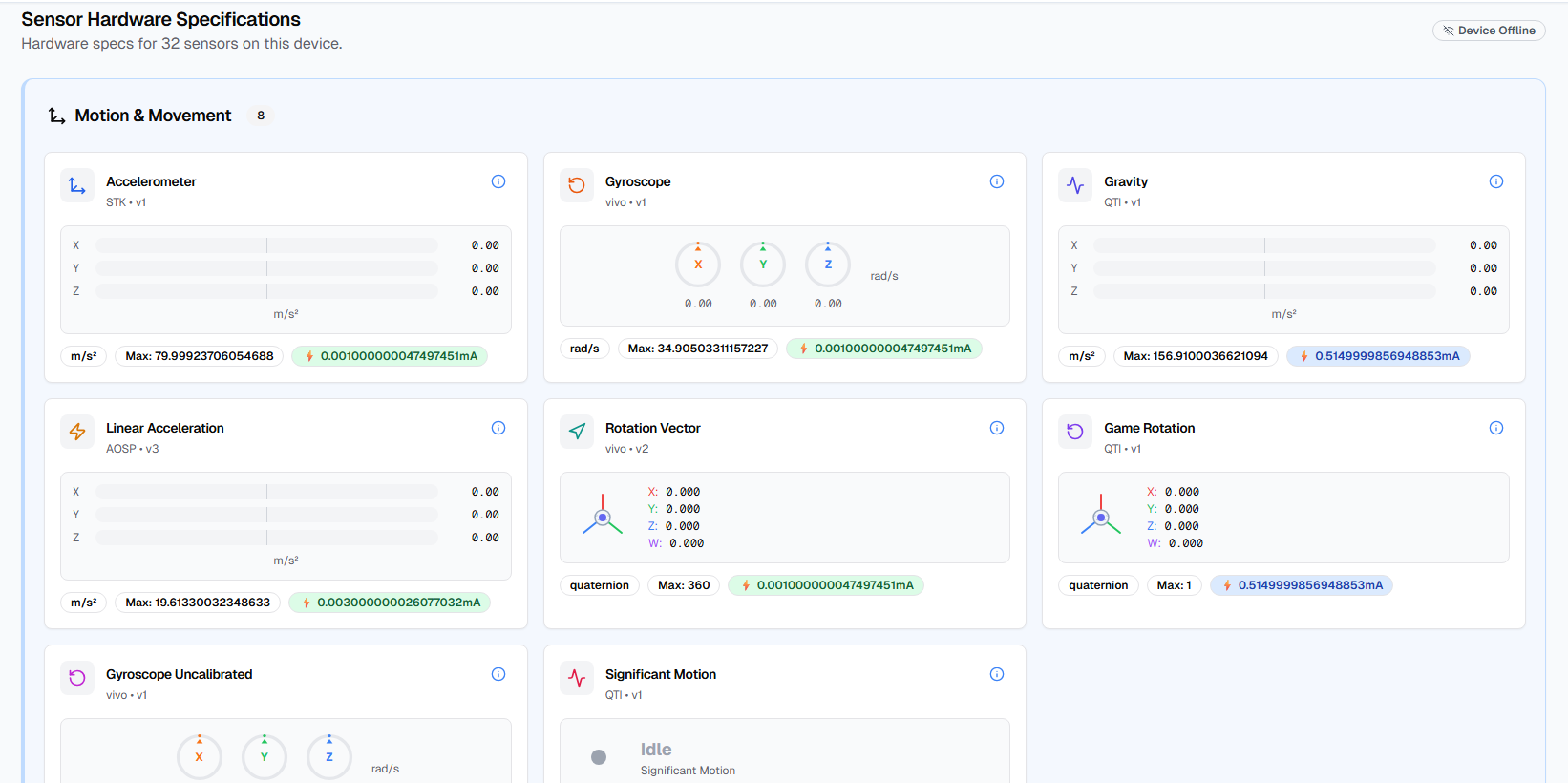
Task: Open Game Rotation info icon
Action: pyautogui.click(x=1496, y=428)
